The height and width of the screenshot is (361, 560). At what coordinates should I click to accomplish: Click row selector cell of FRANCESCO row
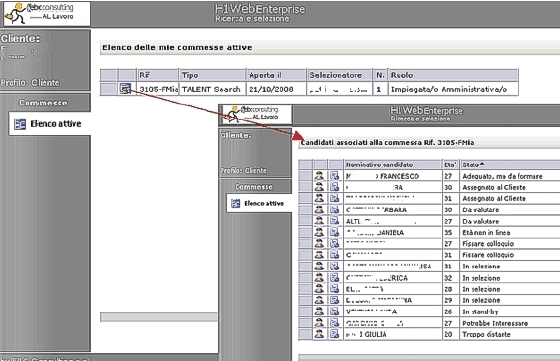tap(305, 176)
